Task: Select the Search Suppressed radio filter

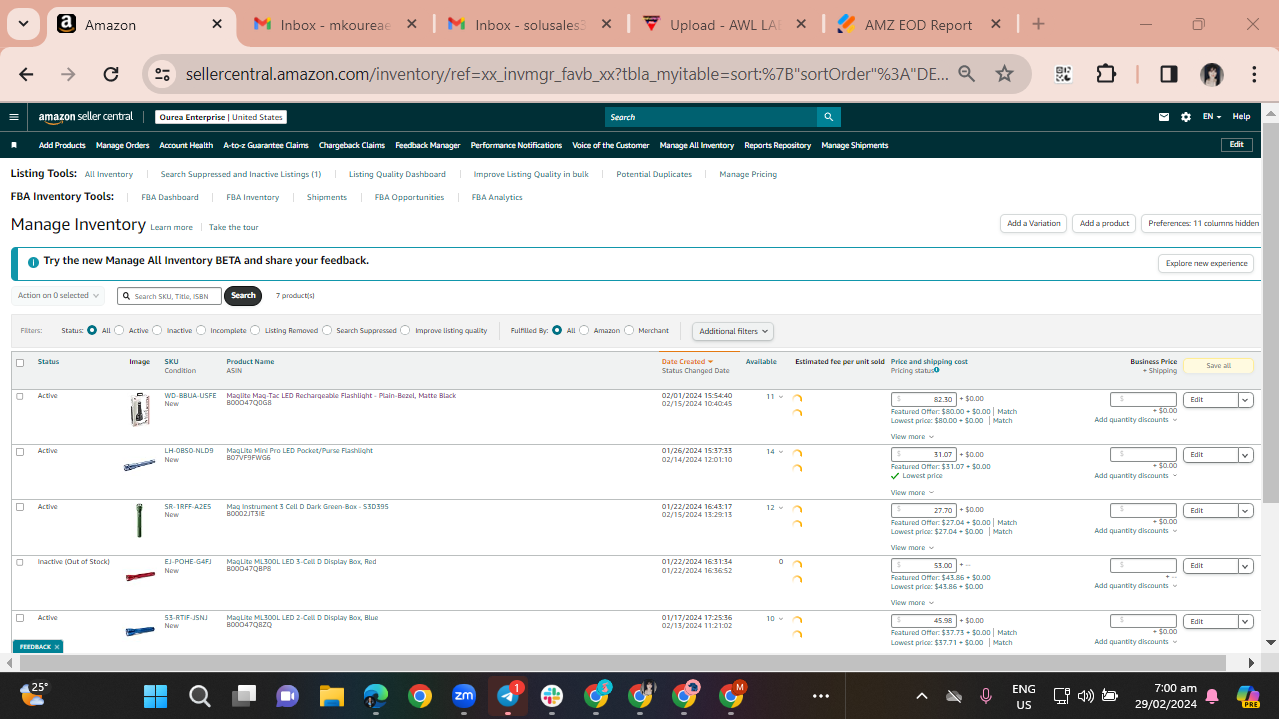Action: 327,330
